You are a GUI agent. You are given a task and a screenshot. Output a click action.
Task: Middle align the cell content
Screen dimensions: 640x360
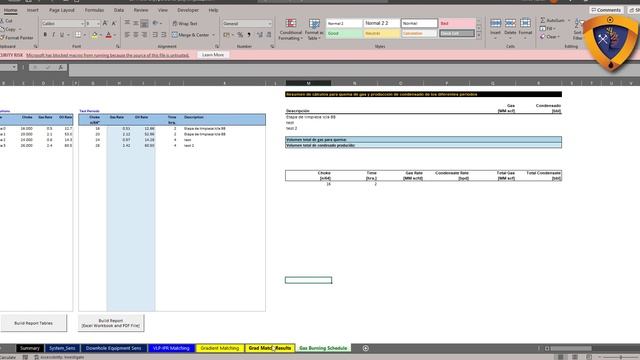tap(136, 23)
